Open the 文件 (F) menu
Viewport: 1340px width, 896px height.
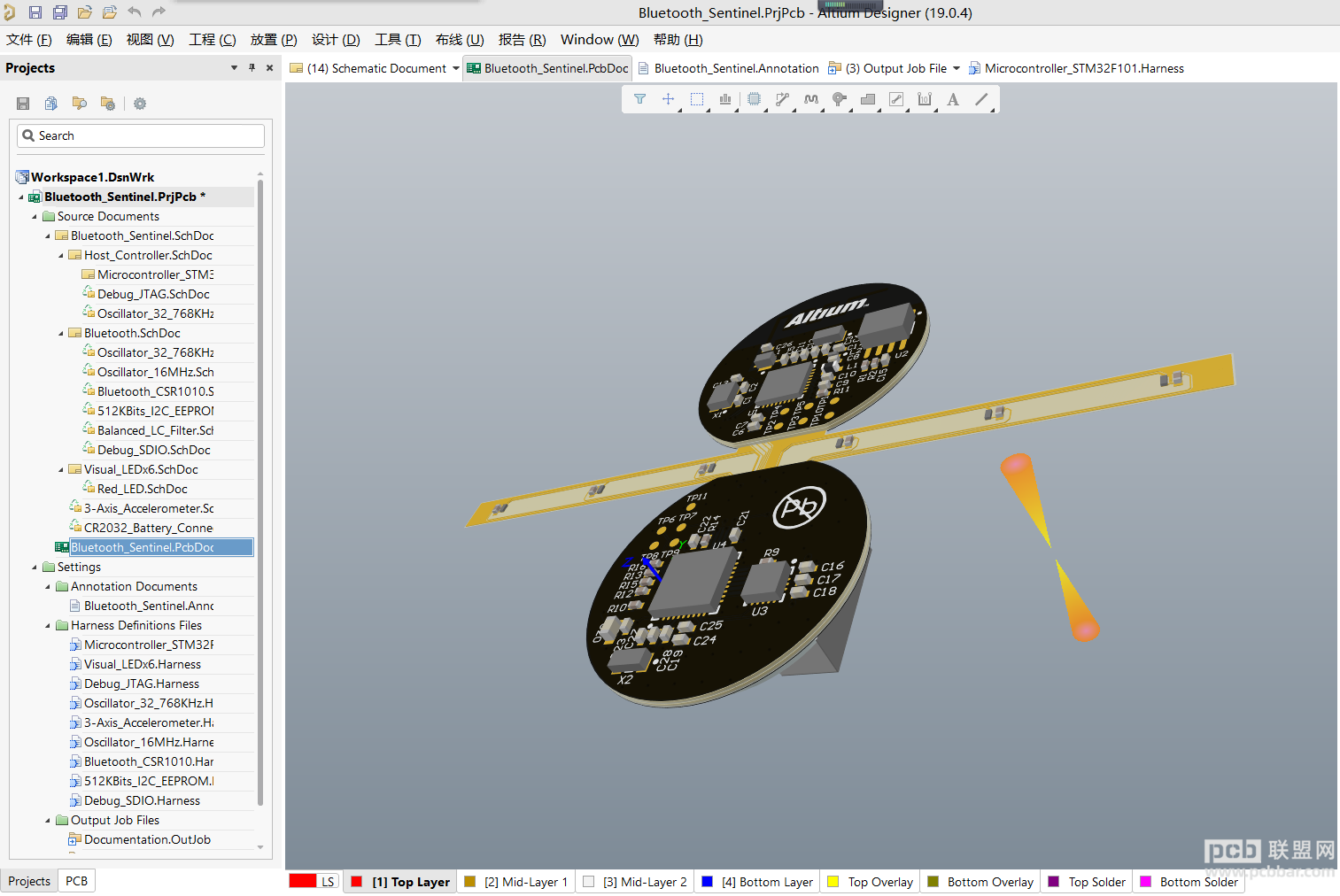coord(29,40)
